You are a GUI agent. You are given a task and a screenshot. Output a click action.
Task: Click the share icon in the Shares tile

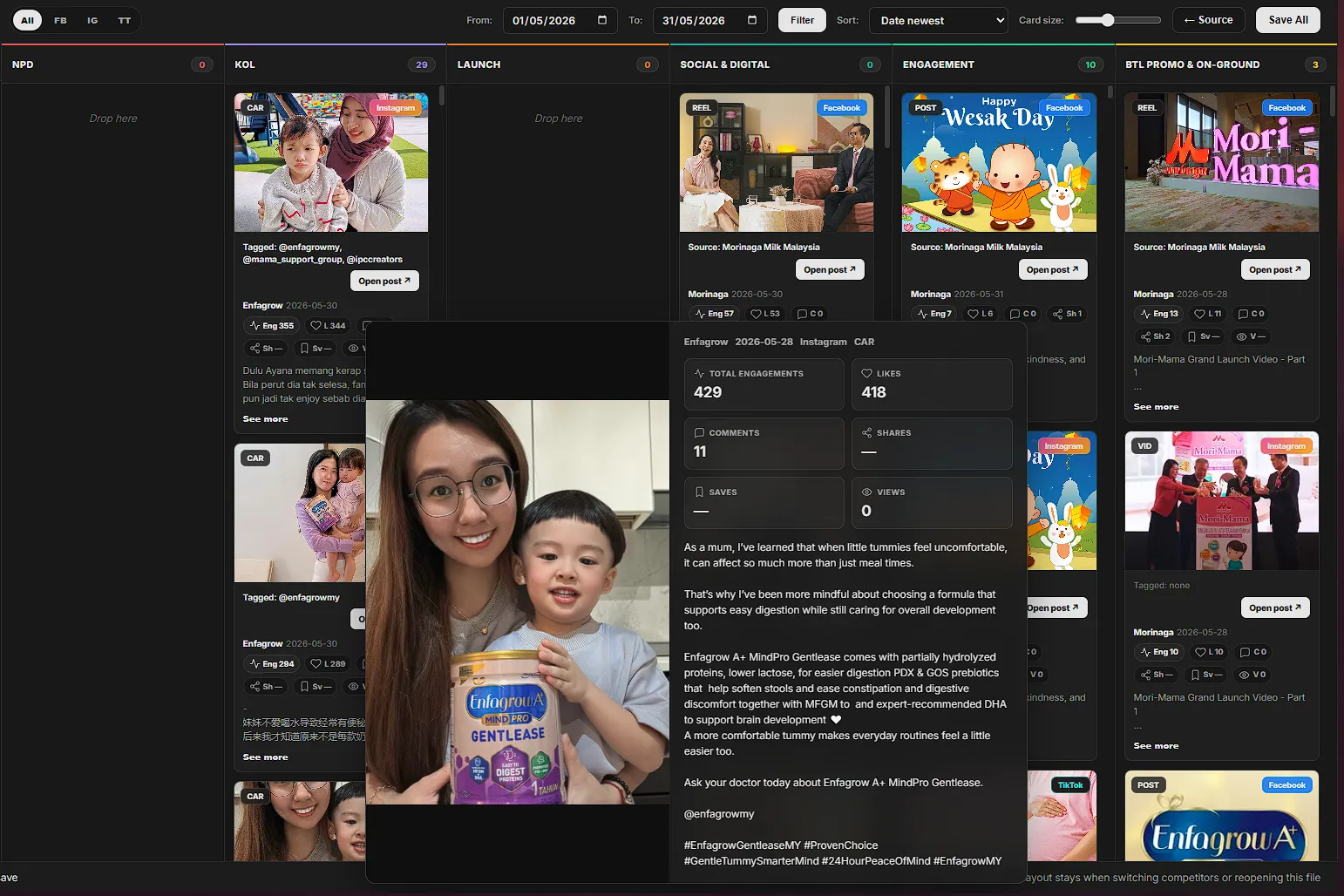click(866, 432)
